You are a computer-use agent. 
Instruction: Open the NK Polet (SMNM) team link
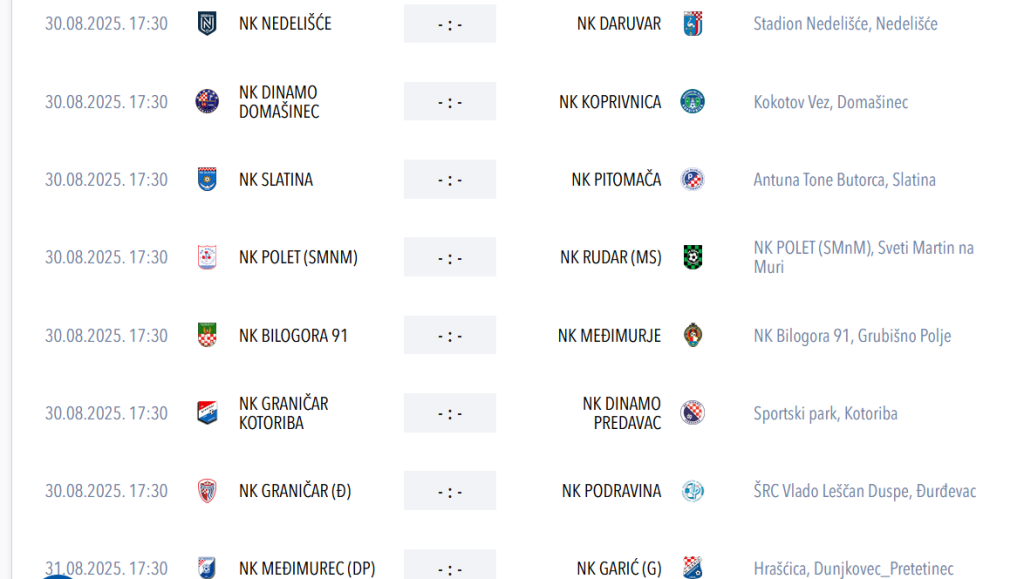click(298, 257)
